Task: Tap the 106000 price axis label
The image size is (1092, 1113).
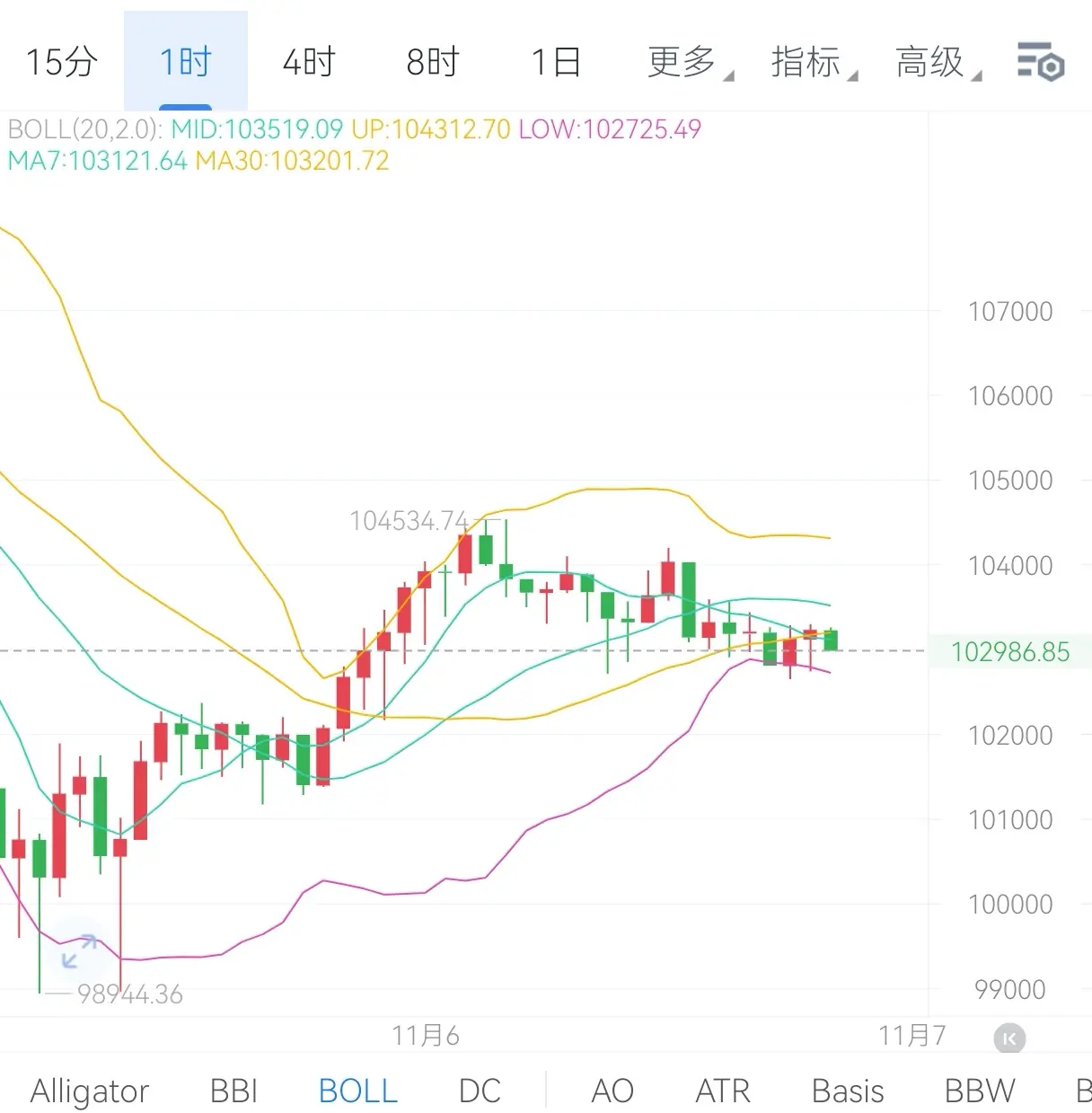Action: (x=1010, y=396)
